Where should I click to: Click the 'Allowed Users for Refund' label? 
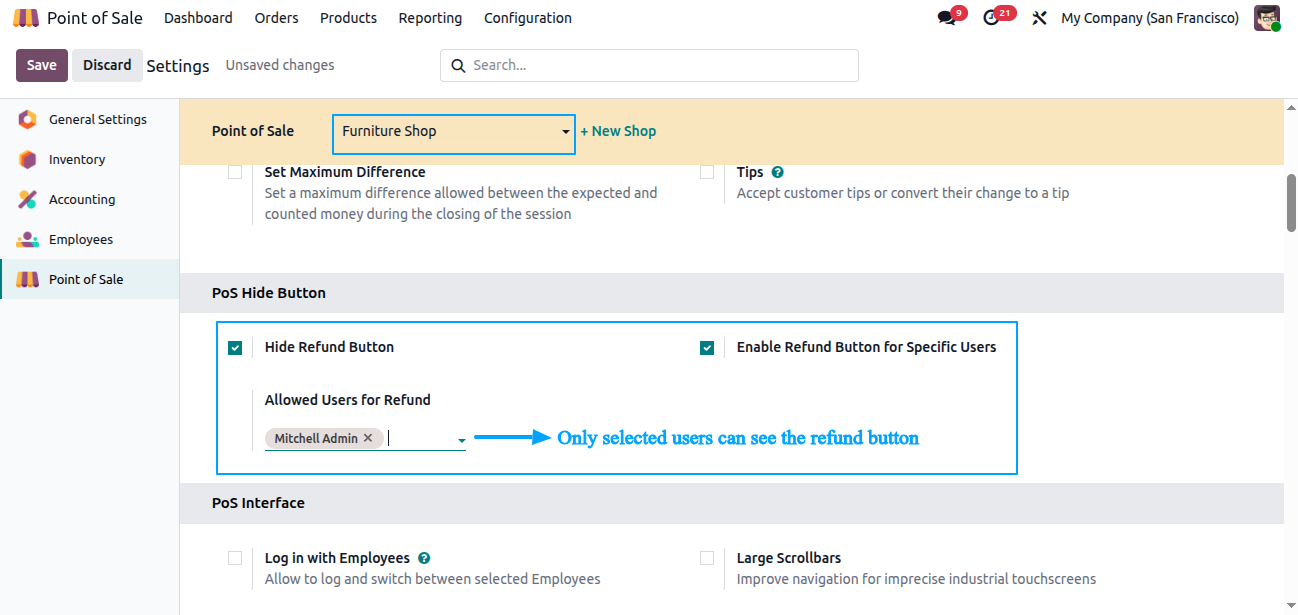[x=348, y=400]
